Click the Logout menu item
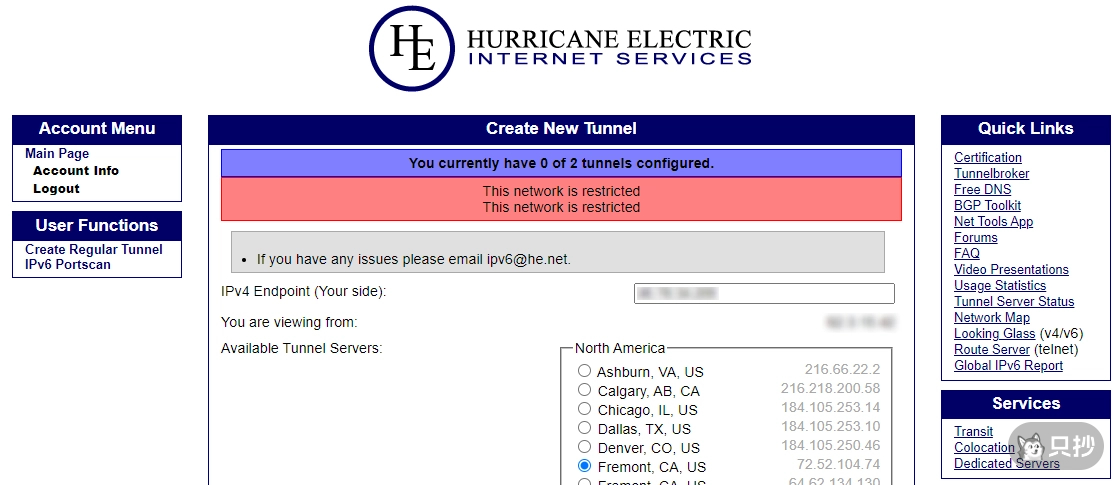 [x=56, y=189]
